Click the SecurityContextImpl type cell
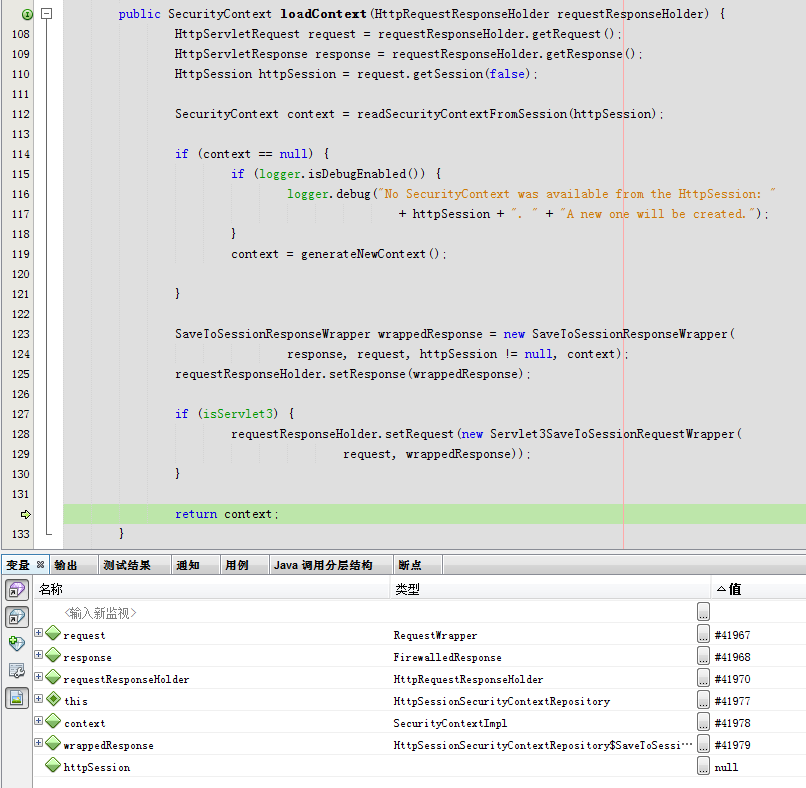This screenshot has height=788, width=806. pos(450,724)
